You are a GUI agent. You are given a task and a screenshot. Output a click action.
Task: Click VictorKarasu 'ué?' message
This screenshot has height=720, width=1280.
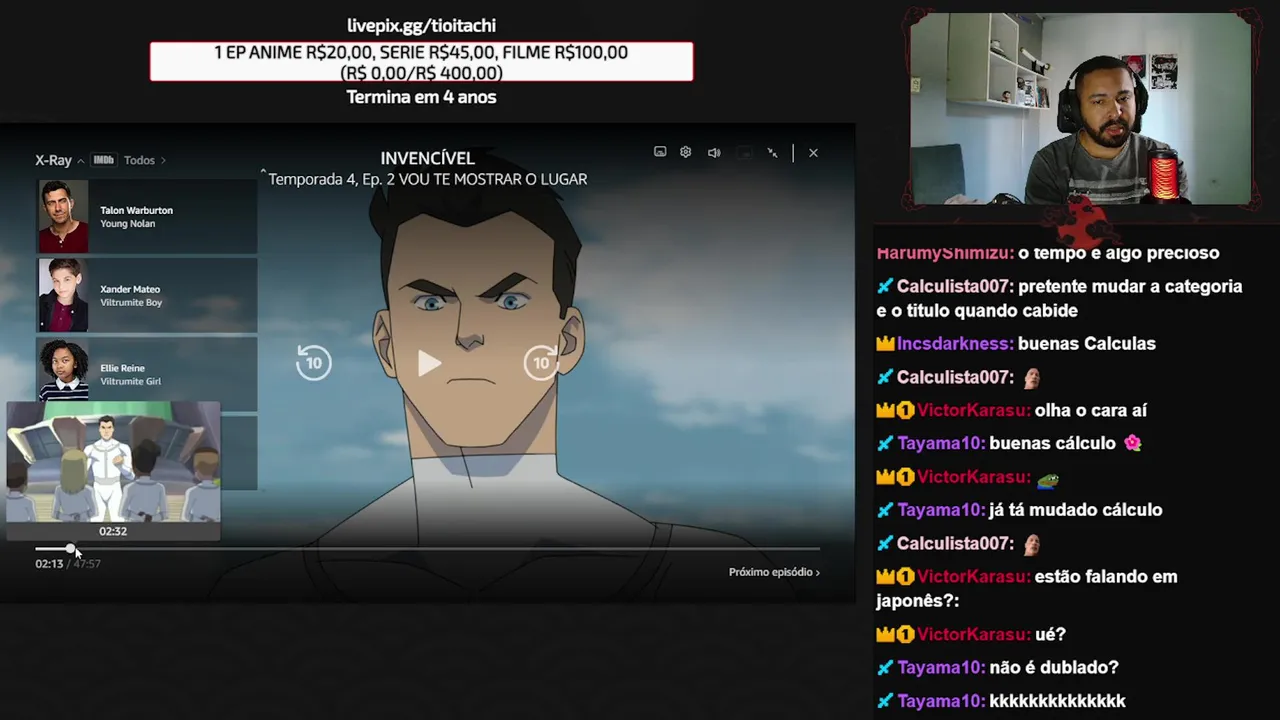[x=971, y=634]
